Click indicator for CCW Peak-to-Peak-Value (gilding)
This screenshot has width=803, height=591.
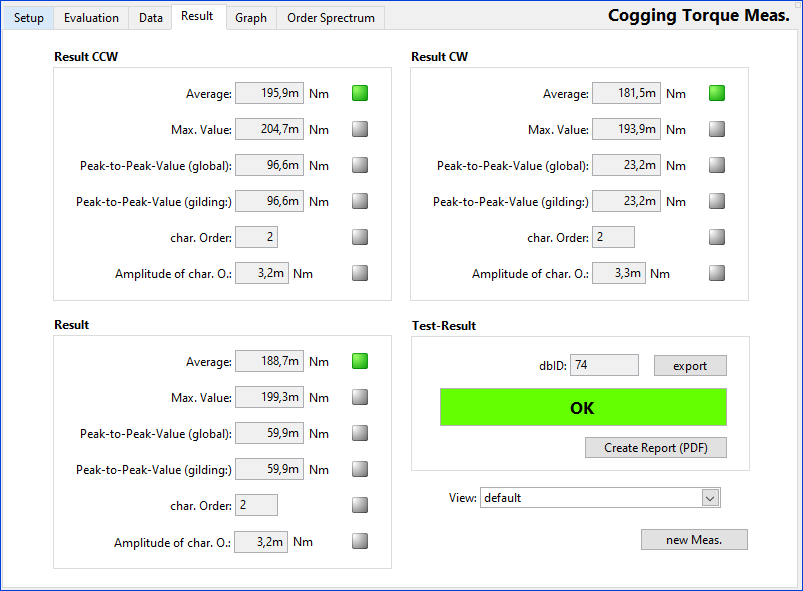(360, 201)
